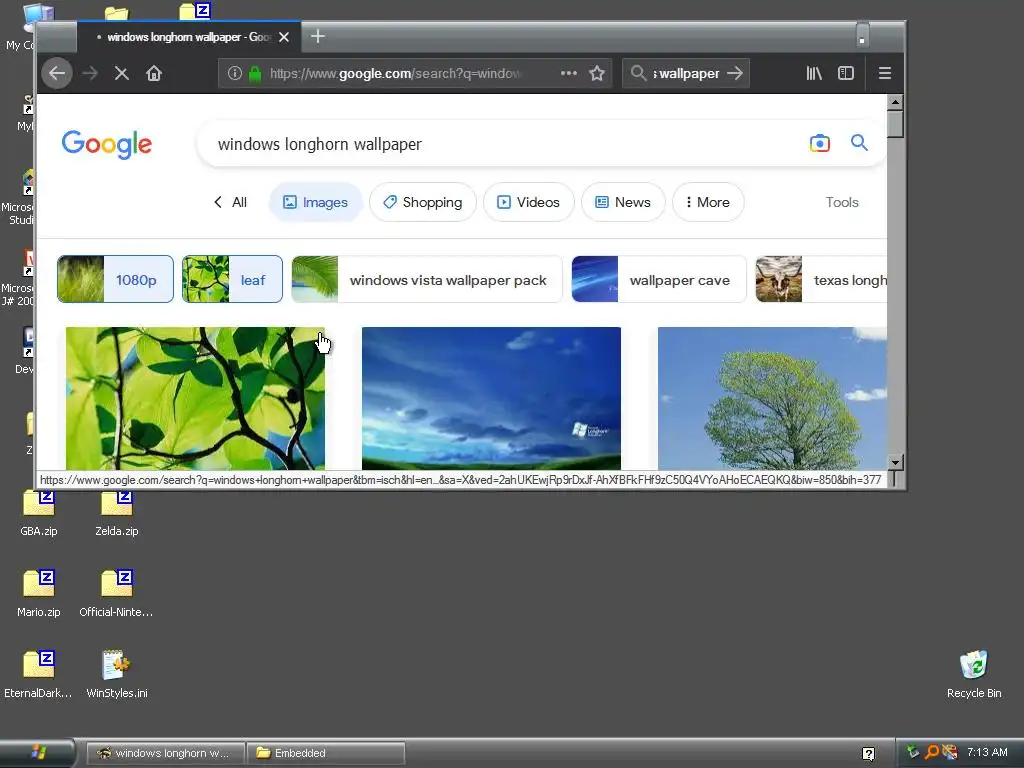The width and height of the screenshot is (1024, 768).
Task: Open EternalDark... zip on desktop
Action: pyautogui.click(x=38, y=674)
